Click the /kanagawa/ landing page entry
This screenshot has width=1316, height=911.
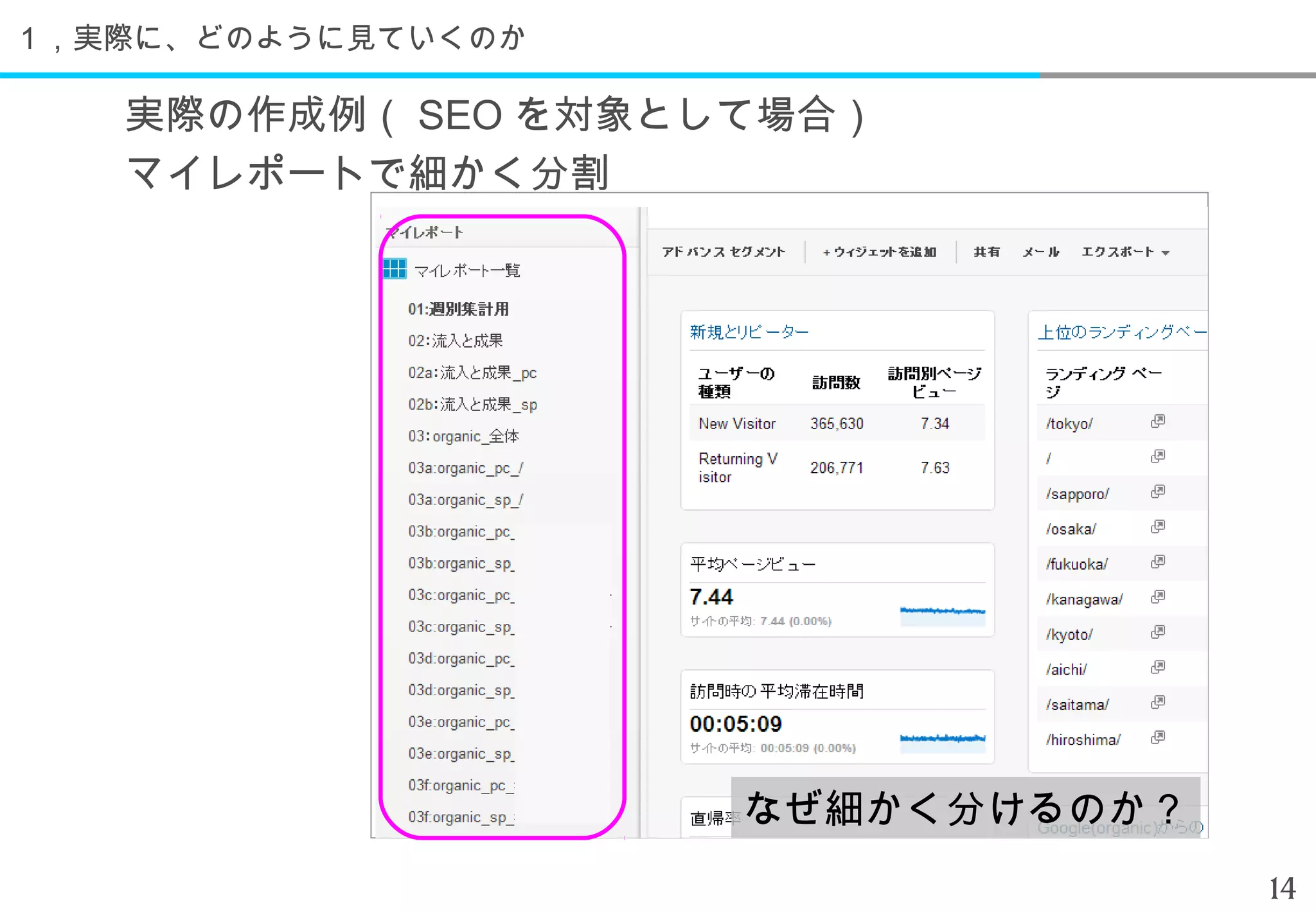pos(1085,599)
